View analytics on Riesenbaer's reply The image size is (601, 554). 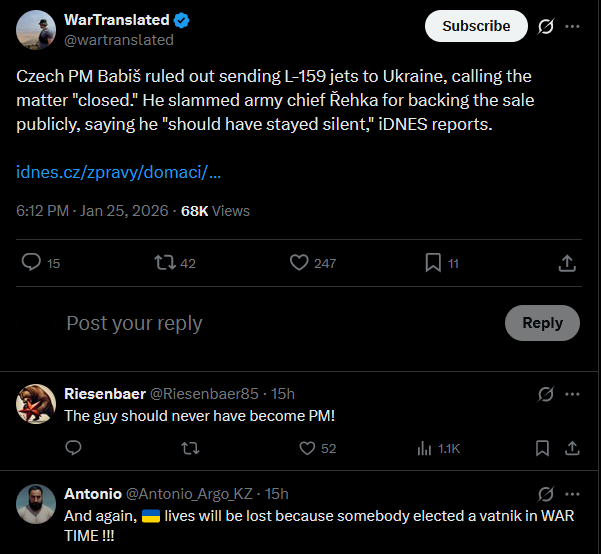point(424,448)
